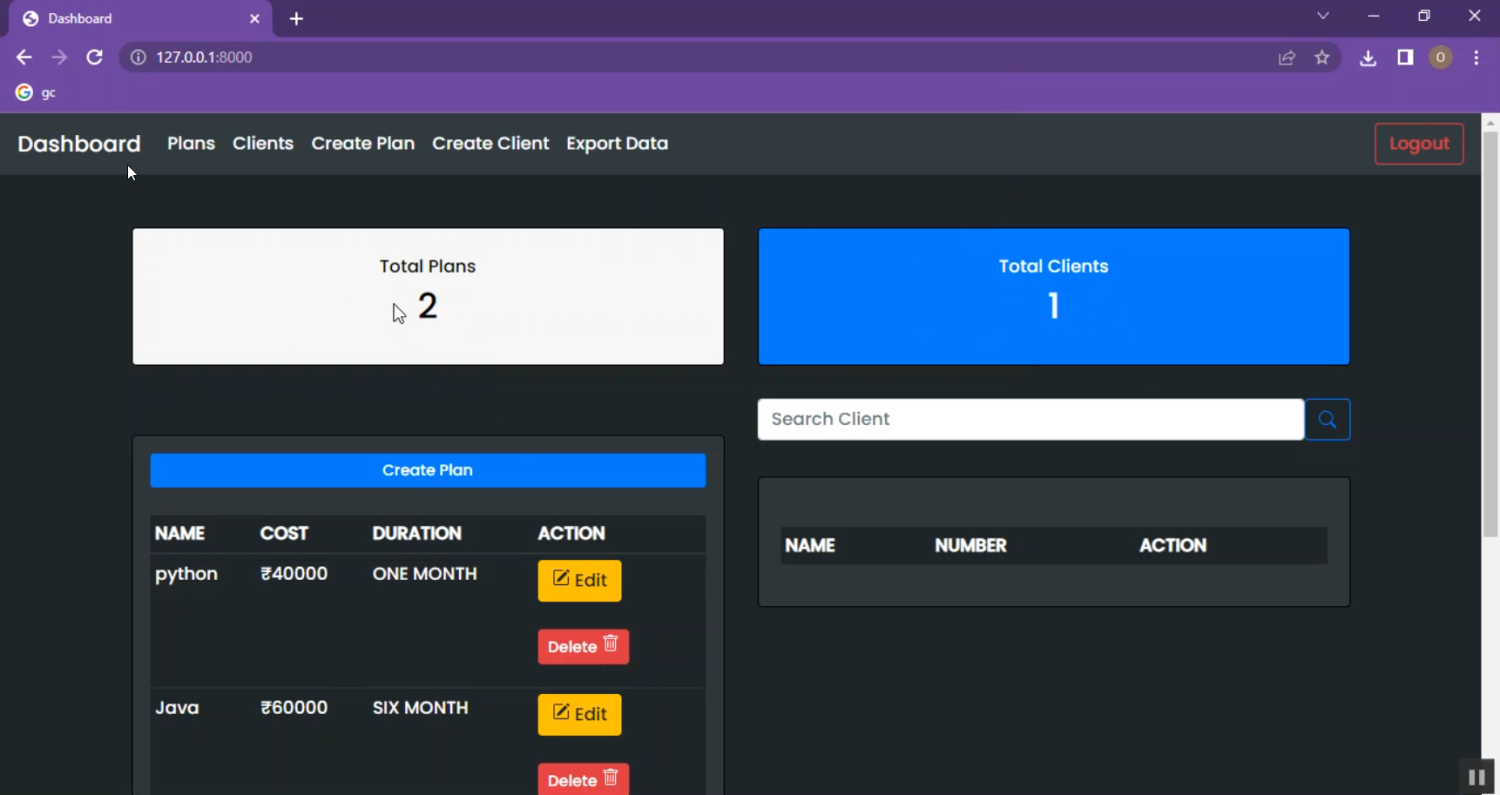Screen dimensions: 1500x795
Task: Click Edit button for python plan
Action: tap(579, 581)
